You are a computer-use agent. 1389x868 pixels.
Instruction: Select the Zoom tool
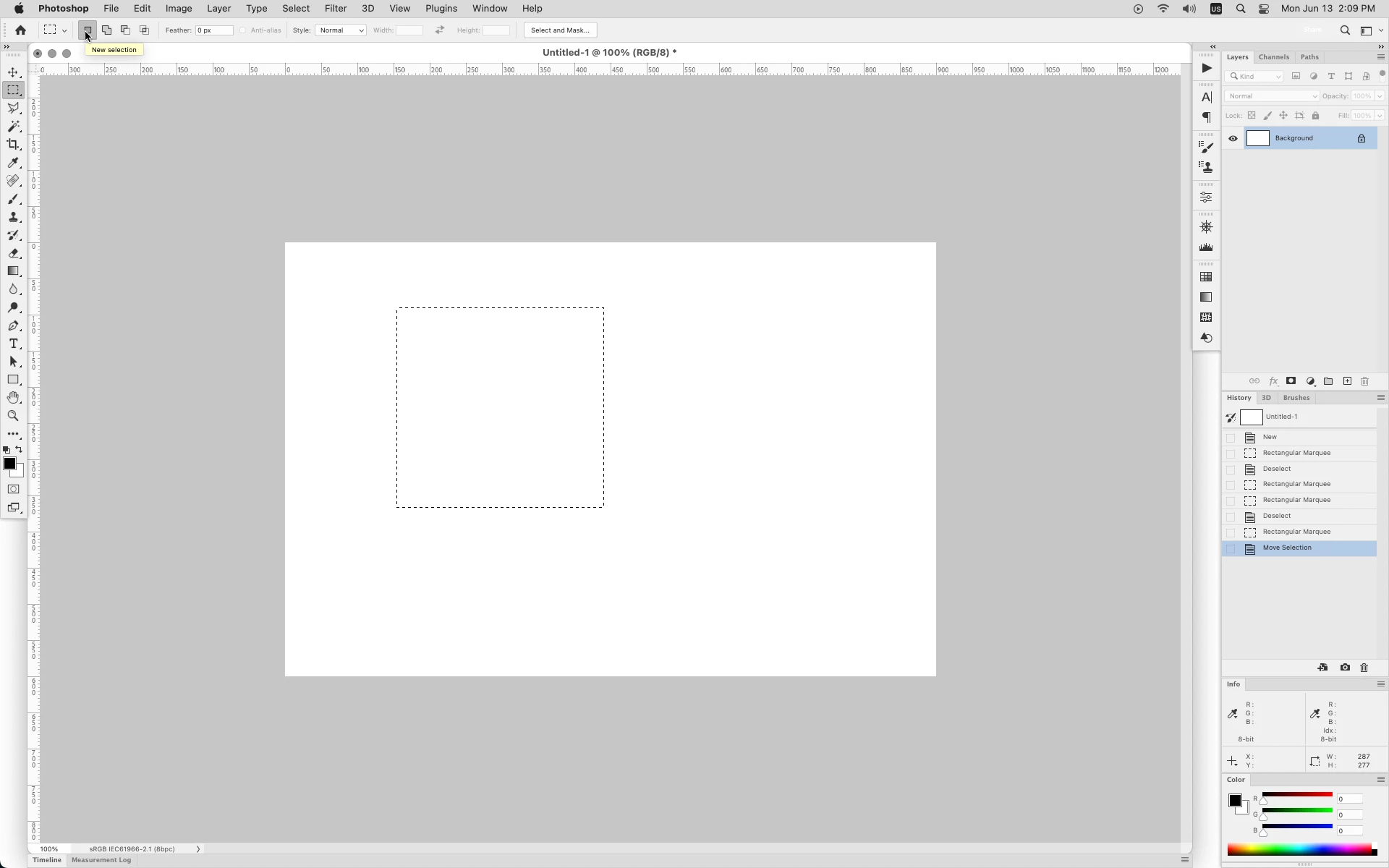pyautogui.click(x=14, y=416)
